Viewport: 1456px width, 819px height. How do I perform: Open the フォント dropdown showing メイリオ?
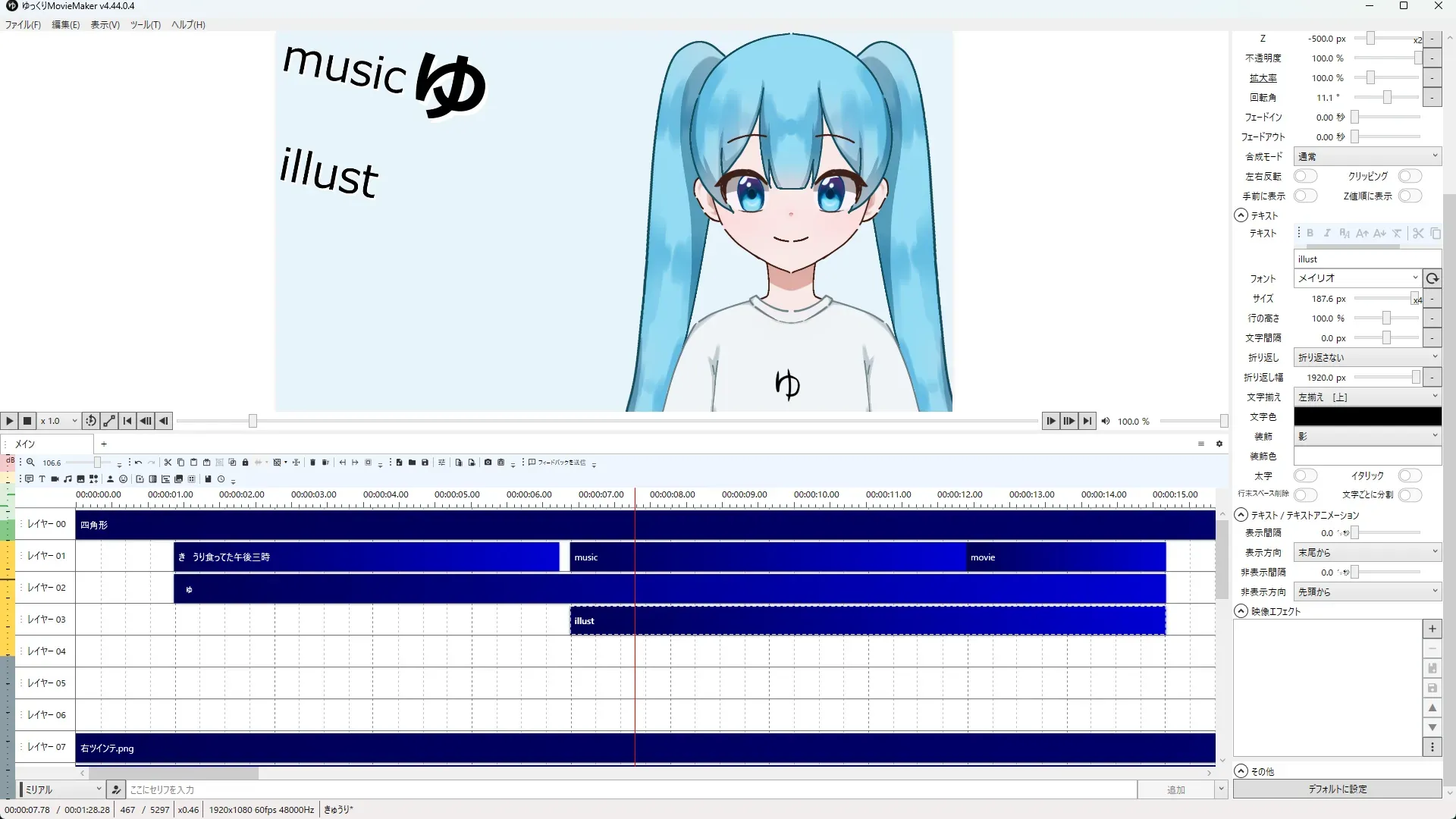coord(1357,278)
